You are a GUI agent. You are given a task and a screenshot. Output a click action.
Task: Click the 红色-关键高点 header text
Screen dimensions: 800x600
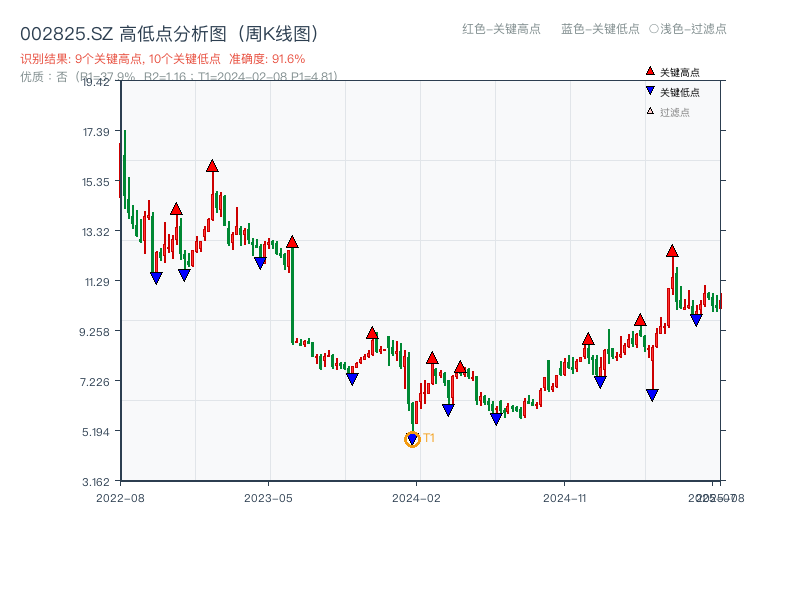click(x=501, y=29)
